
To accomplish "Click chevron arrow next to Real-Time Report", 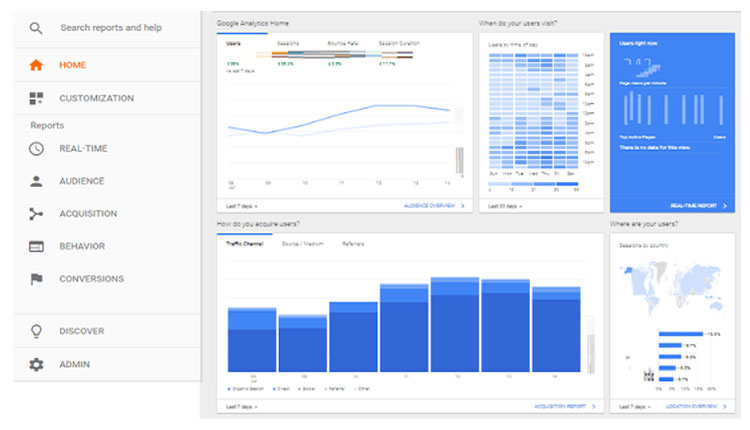I will click(725, 206).
